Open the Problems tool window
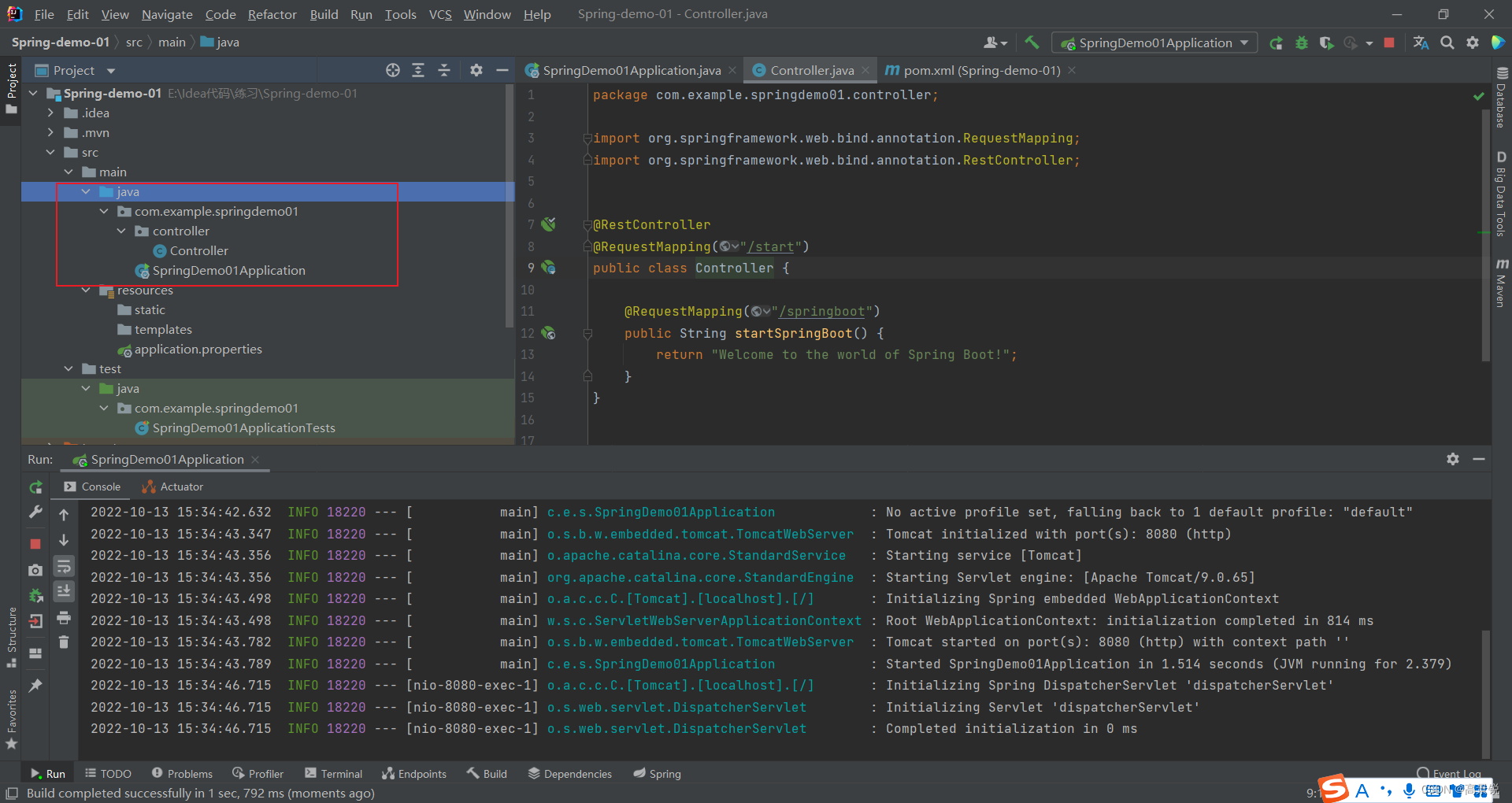The height and width of the screenshot is (803, 1512). click(182, 774)
